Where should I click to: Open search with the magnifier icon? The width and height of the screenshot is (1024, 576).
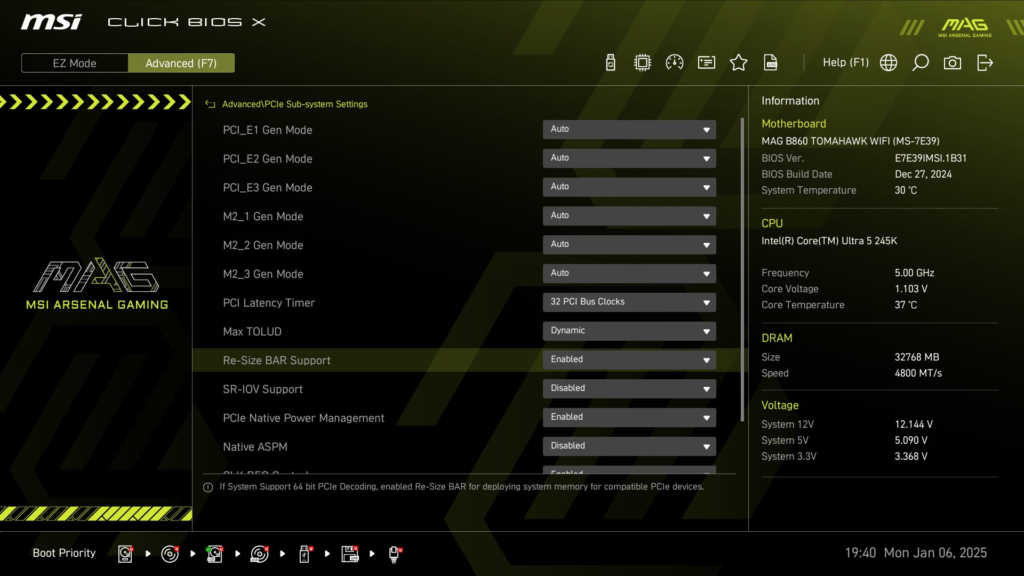pos(921,62)
